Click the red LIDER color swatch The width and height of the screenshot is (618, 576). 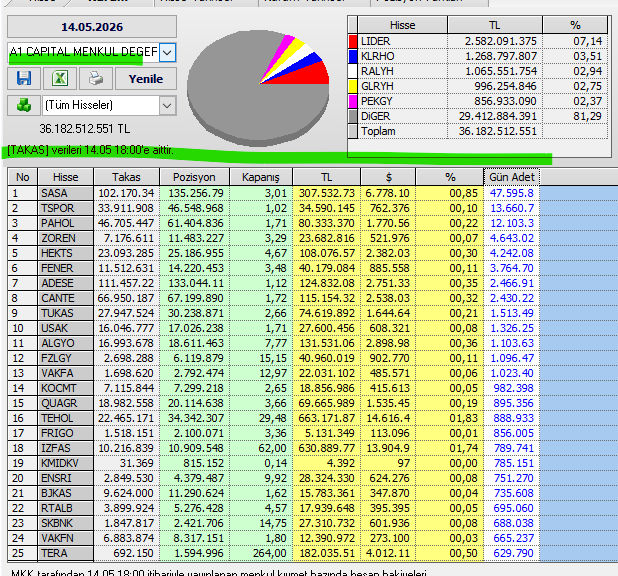(353, 41)
